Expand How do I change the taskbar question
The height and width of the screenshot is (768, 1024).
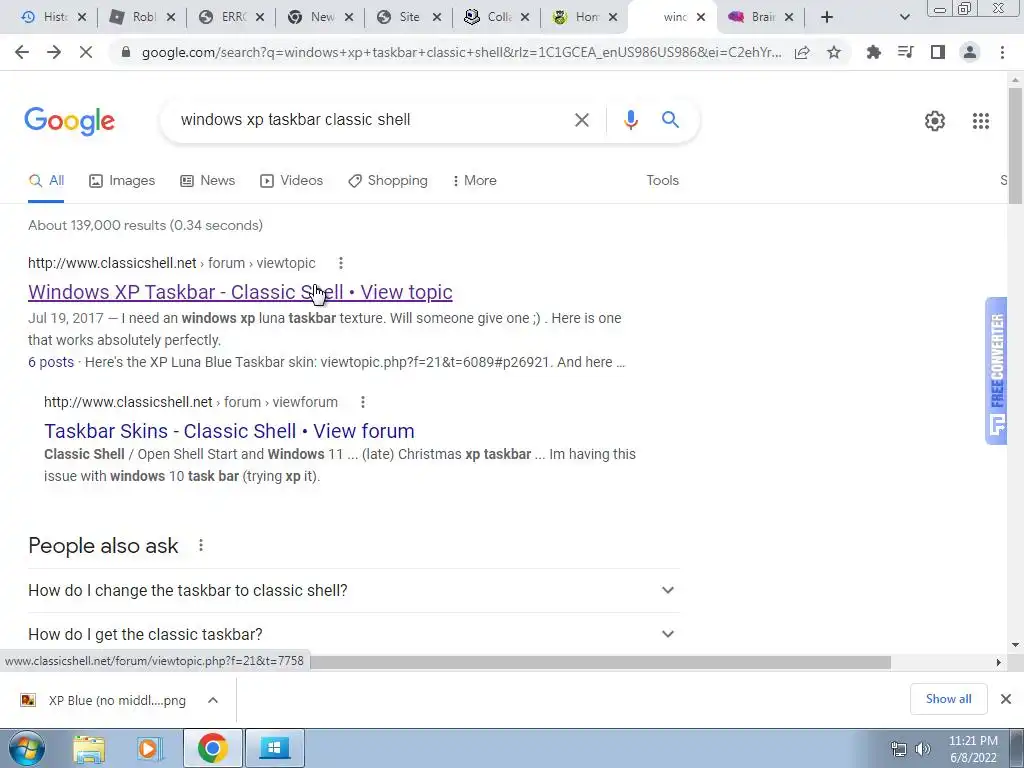353,590
